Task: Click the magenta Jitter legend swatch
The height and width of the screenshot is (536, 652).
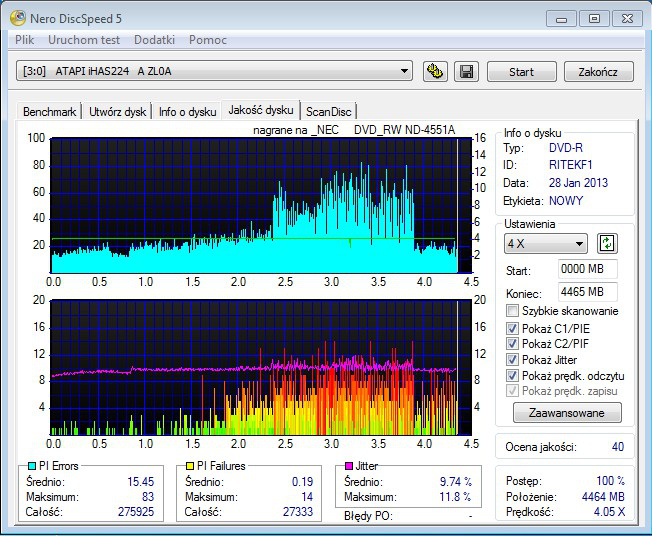Action: [x=349, y=466]
